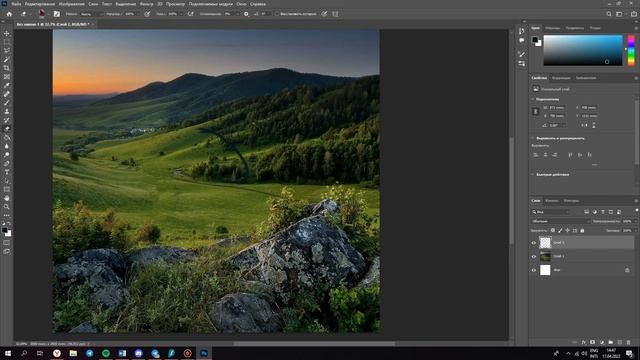Select the Brush tool in the left toolbar
The image size is (640, 360).
(7, 102)
